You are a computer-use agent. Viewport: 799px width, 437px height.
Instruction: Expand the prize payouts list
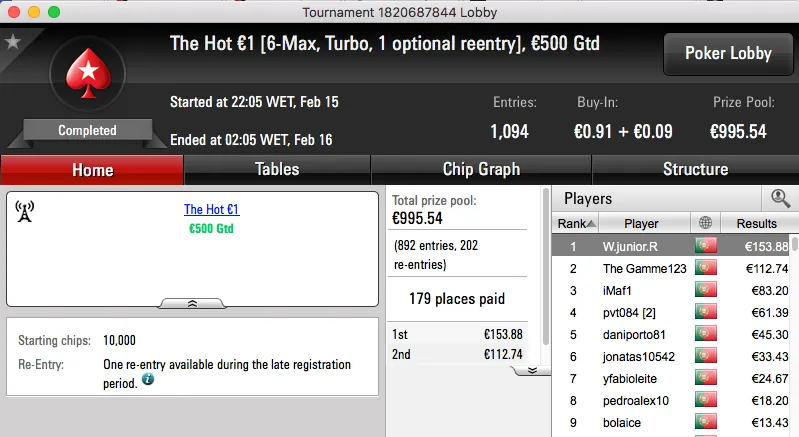pyautogui.click(x=532, y=369)
